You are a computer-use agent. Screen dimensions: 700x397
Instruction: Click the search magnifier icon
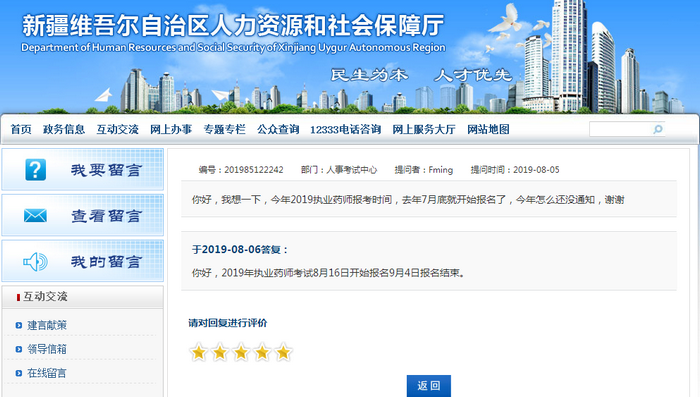tap(658, 130)
